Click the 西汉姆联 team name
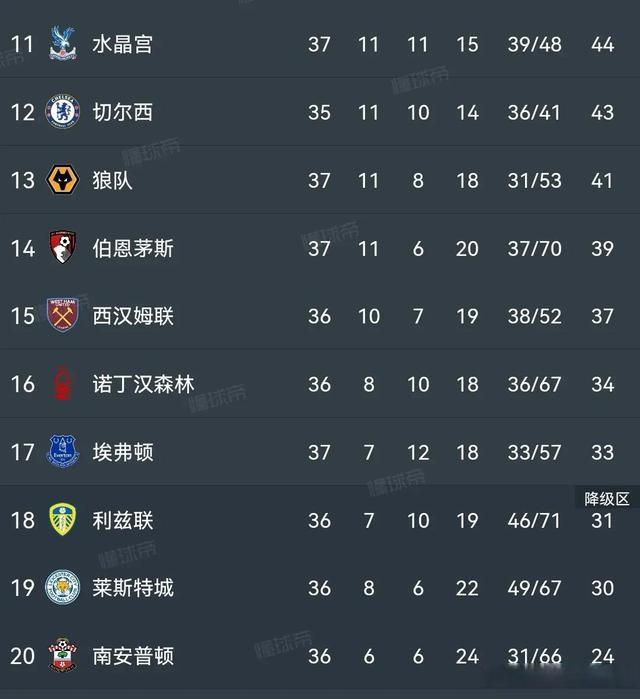The image size is (640, 699). coord(133,316)
